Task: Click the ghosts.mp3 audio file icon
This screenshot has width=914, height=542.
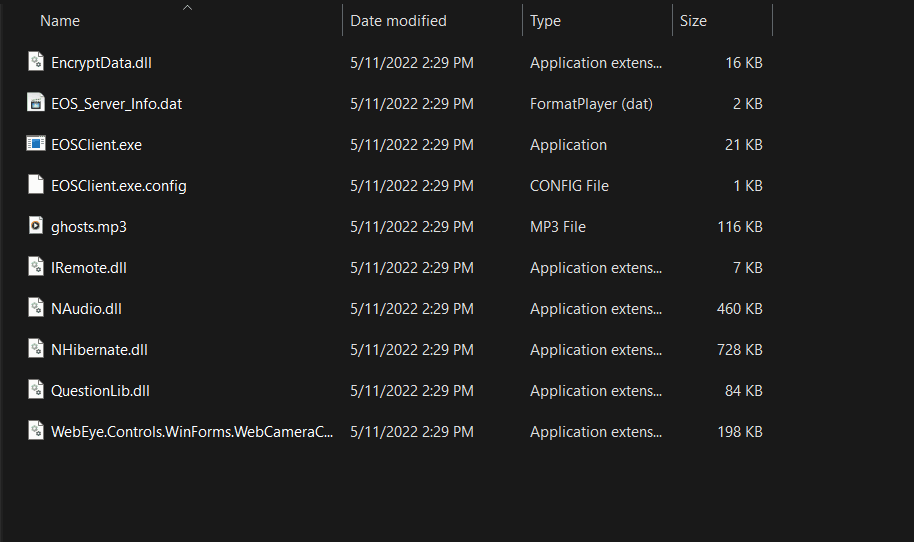Action: point(36,226)
